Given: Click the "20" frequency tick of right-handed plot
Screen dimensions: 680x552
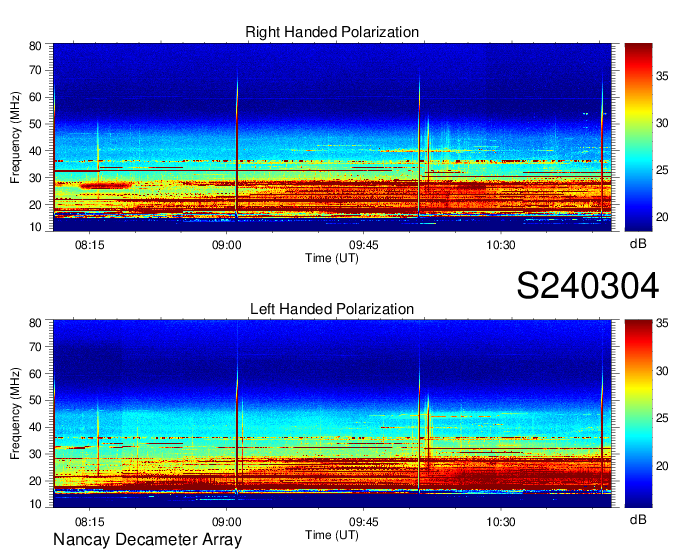Looking at the screenshot, I should click(35, 205).
